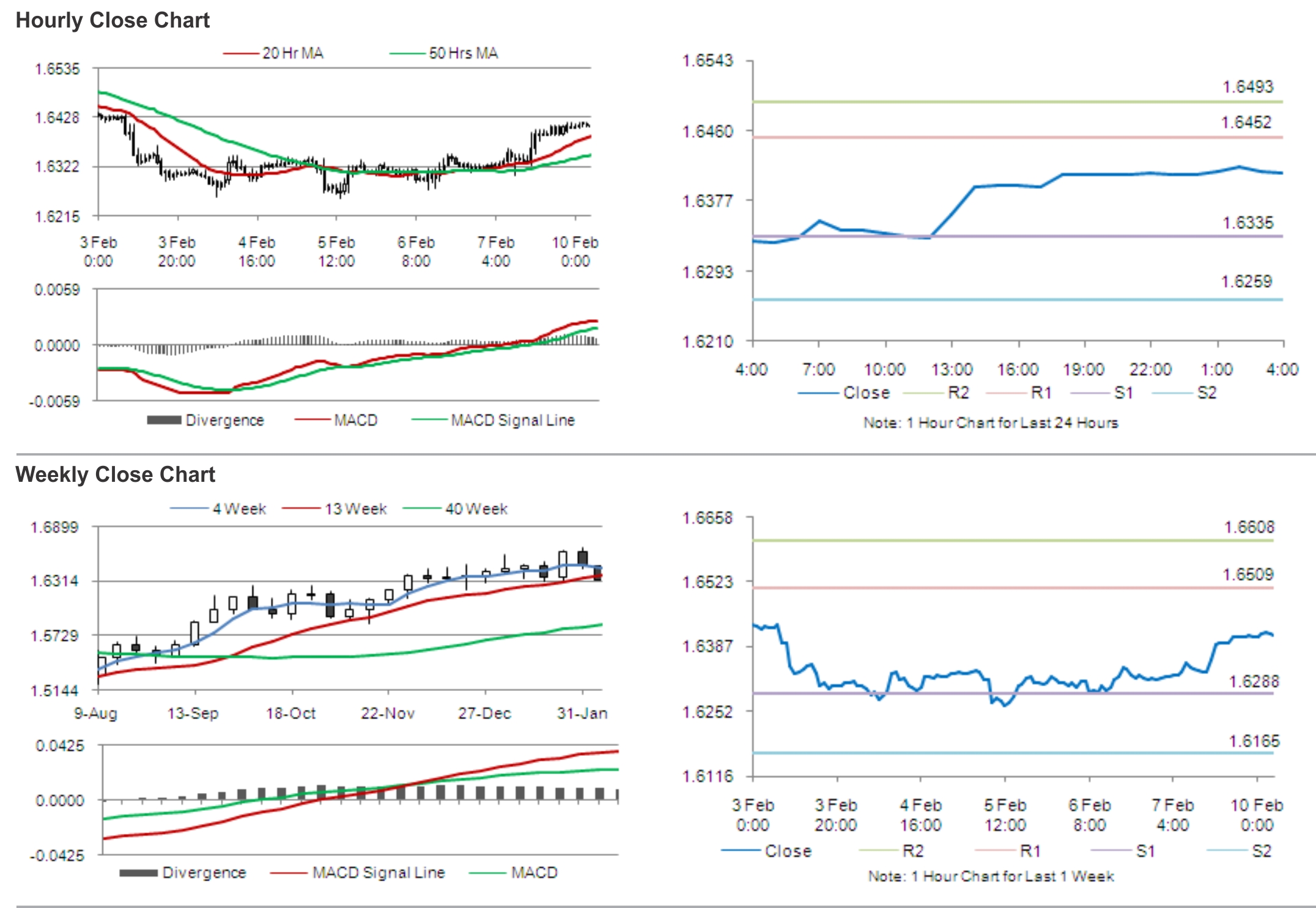Click the 1.6215 axis label
Screen dimensions: 1316x908
(57, 216)
